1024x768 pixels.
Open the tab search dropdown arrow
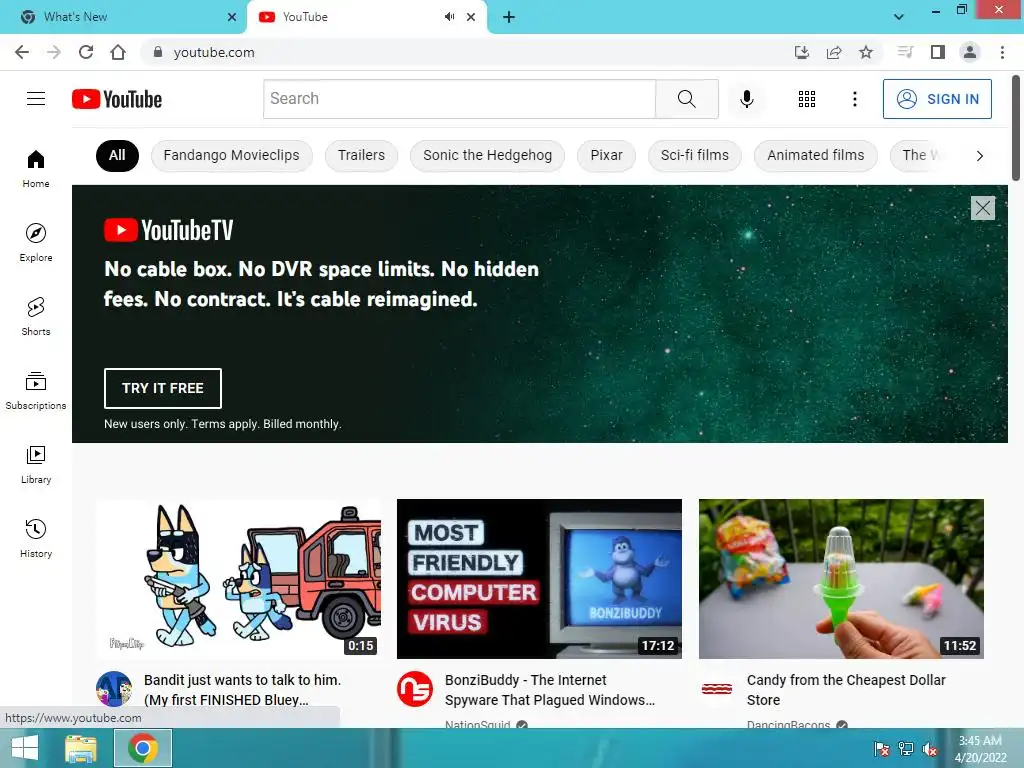coord(899,17)
